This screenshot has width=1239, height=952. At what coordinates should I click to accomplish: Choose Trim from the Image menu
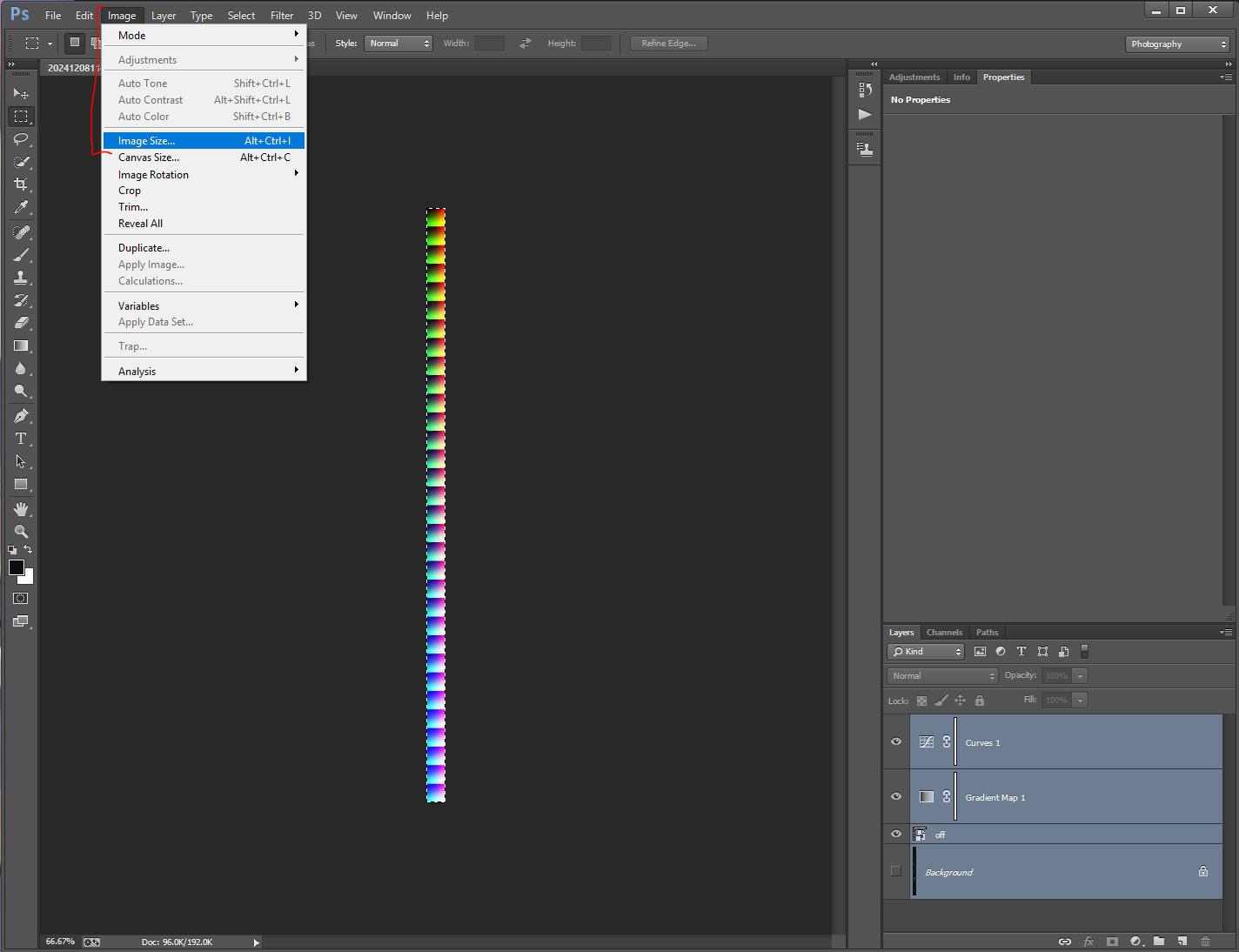click(x=204, y=207)
